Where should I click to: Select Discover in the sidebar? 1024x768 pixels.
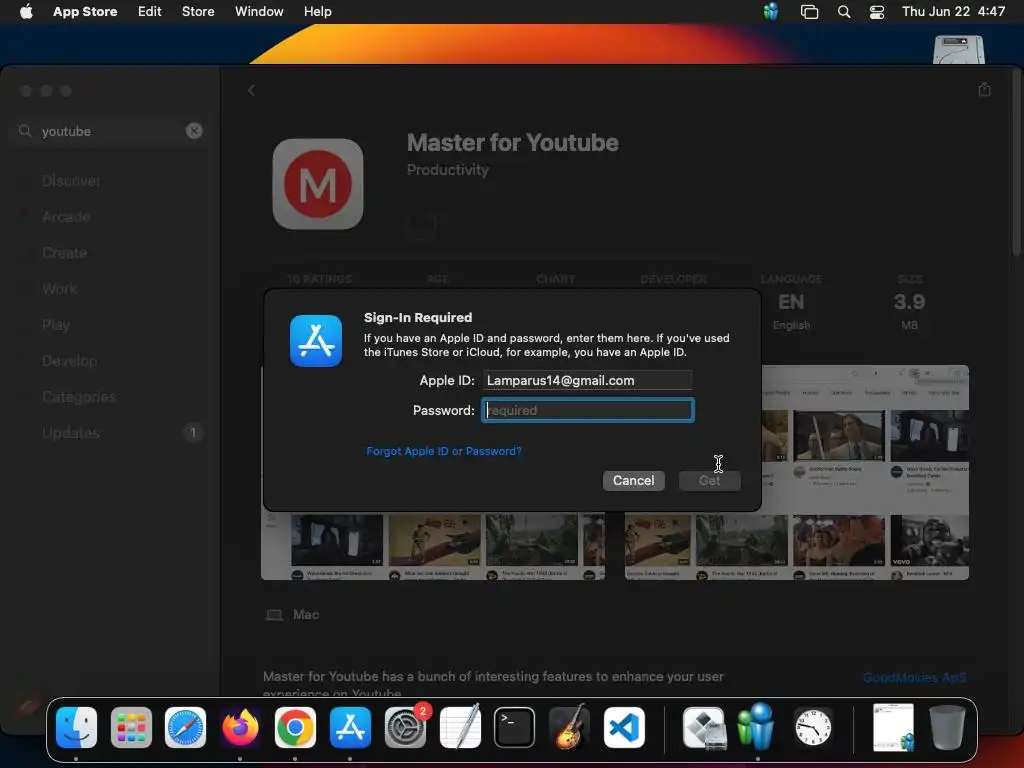point(71,181)
